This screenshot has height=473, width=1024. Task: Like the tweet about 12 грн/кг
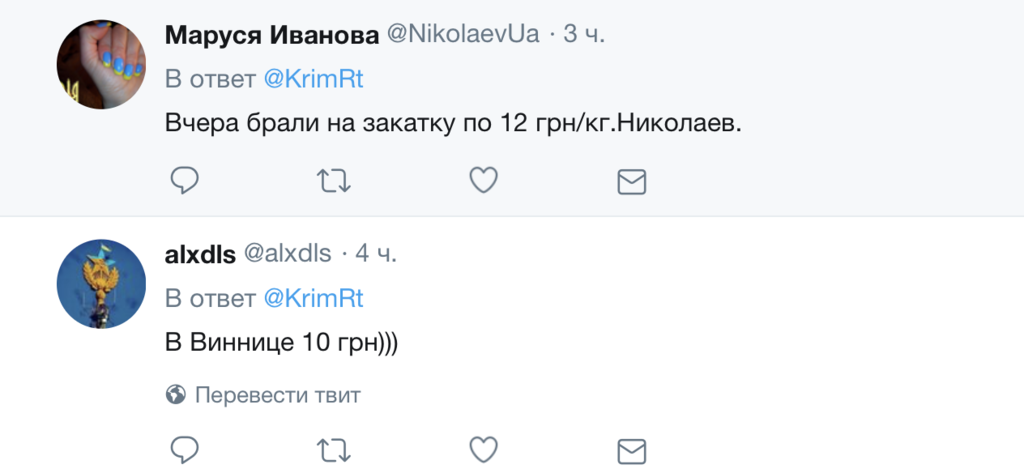point(483,181)
